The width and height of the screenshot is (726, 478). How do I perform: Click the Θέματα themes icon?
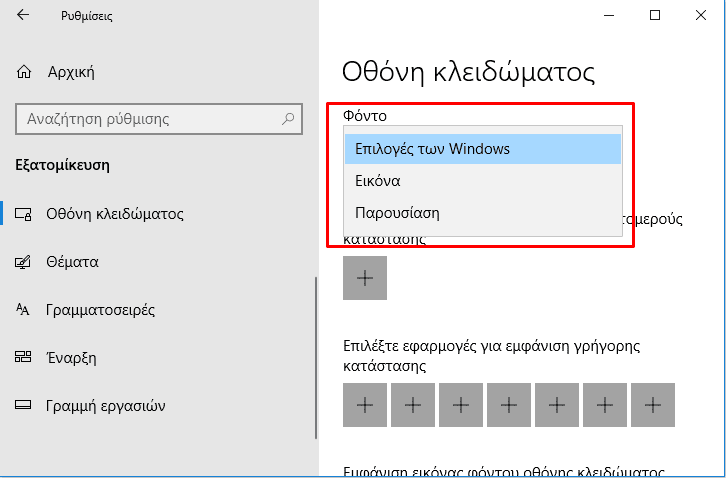[24, 262]
